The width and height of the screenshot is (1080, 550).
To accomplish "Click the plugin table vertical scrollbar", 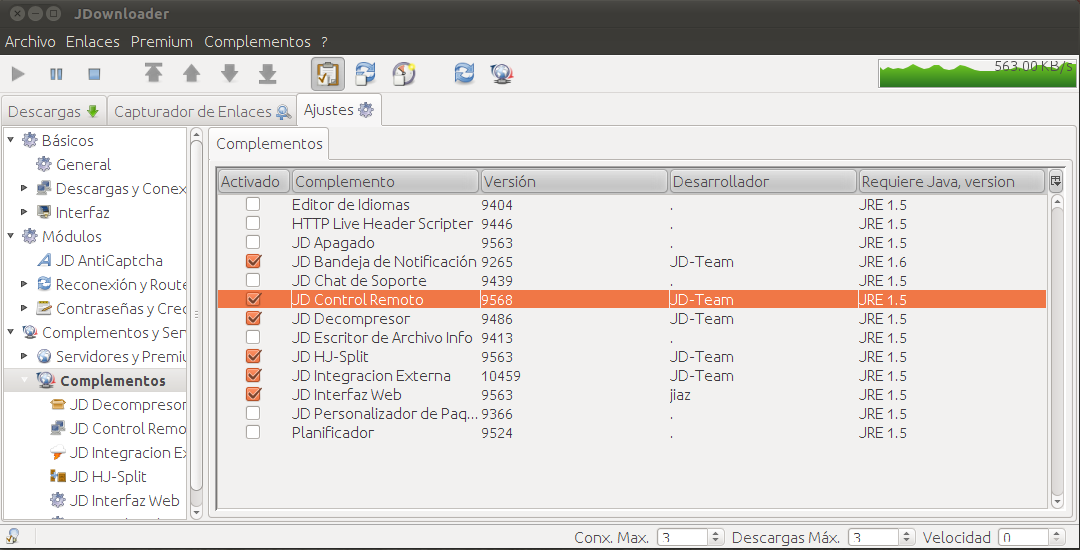I will pos(1057,351).
